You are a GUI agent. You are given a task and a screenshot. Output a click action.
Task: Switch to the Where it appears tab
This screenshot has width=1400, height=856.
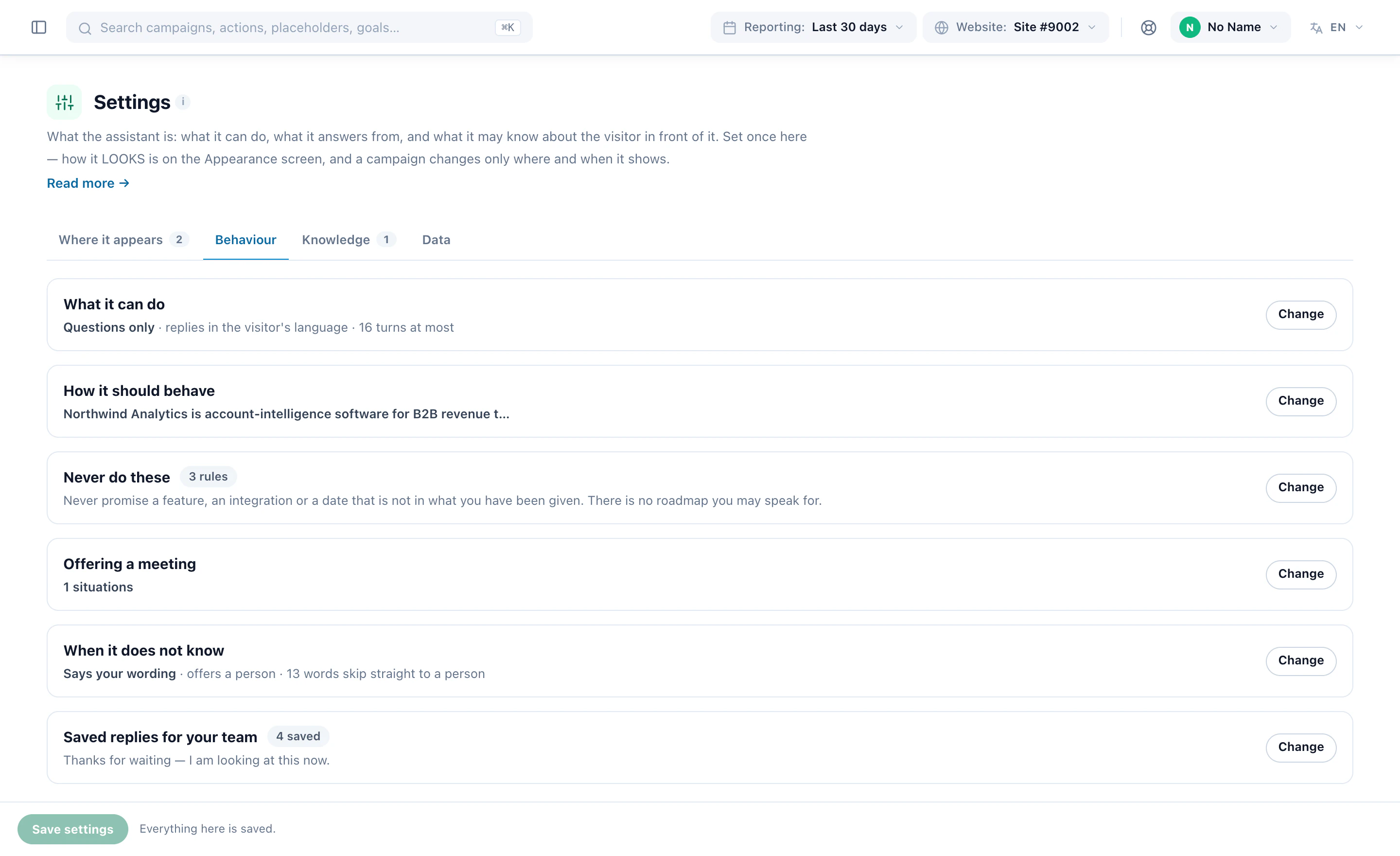point(124,240)
